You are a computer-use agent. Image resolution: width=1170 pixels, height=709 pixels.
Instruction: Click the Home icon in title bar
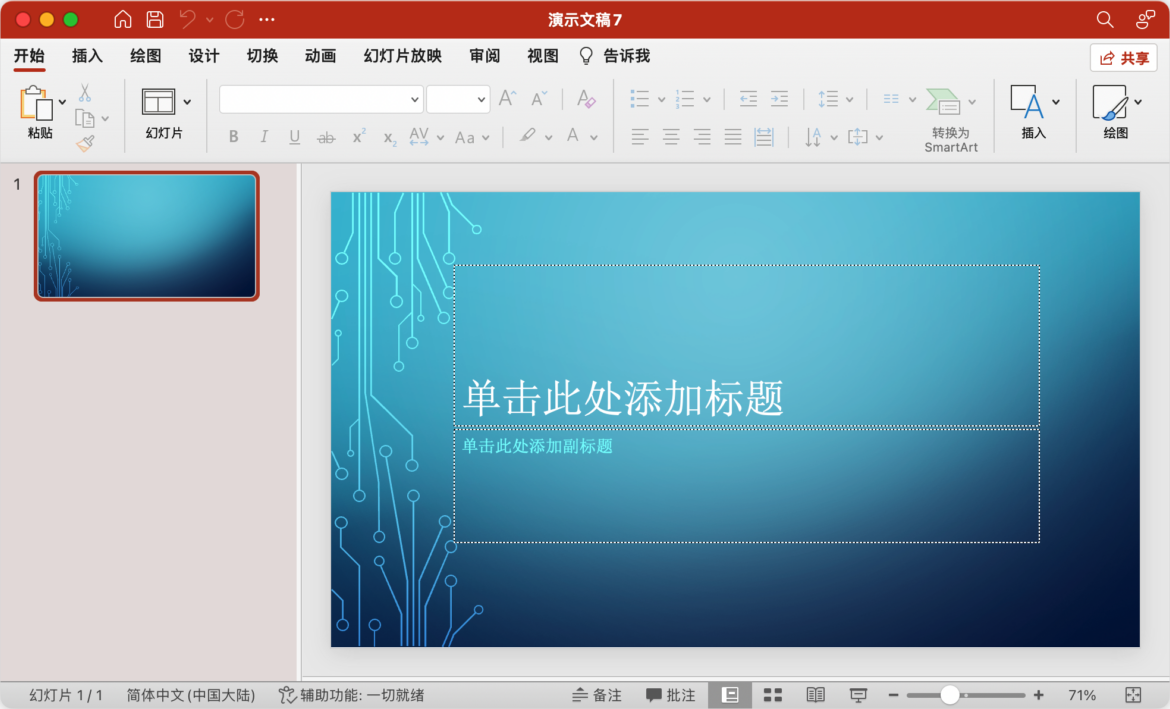point(122,19)
